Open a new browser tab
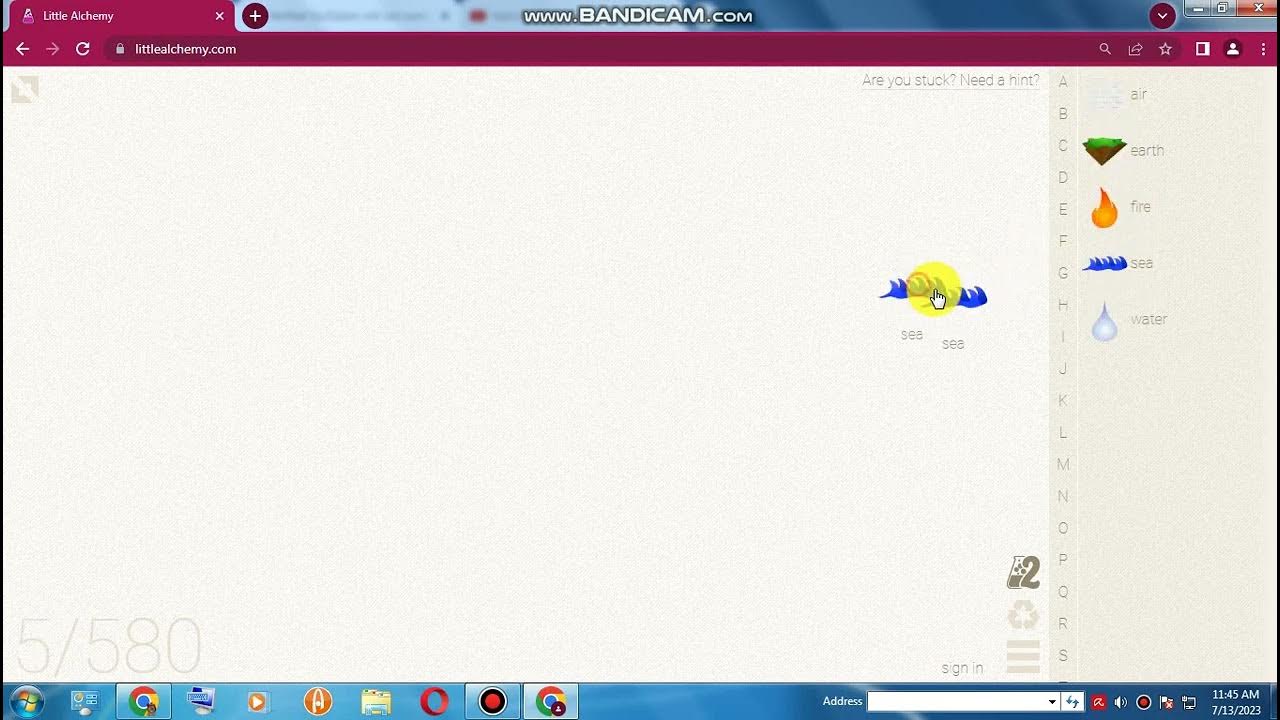Viewport: 1280px width, 720px height. 255,16
